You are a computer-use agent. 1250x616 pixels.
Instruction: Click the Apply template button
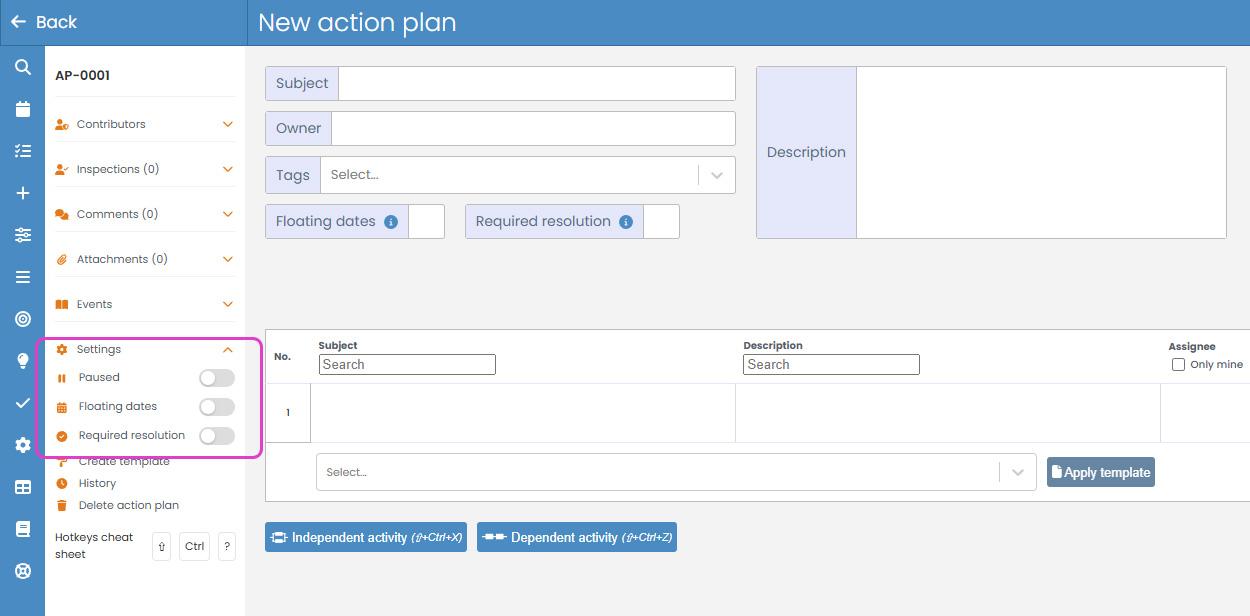point(1101,472)
